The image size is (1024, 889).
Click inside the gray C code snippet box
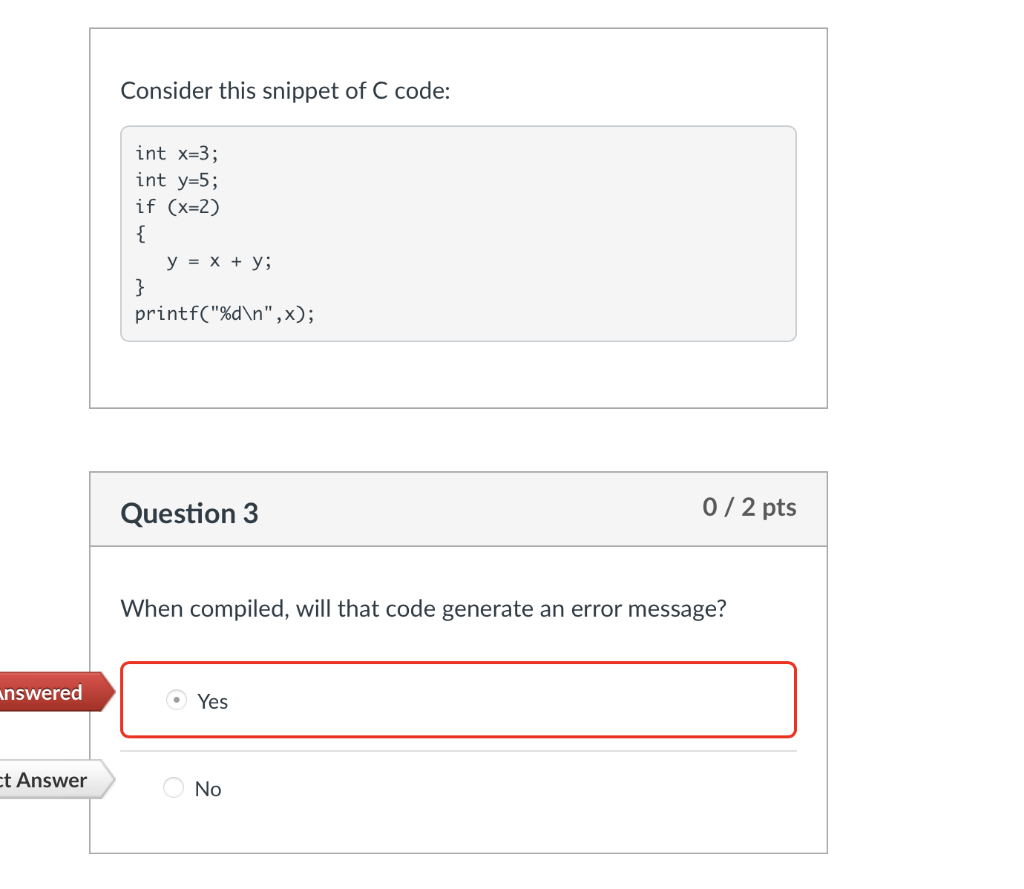point(458,233)
